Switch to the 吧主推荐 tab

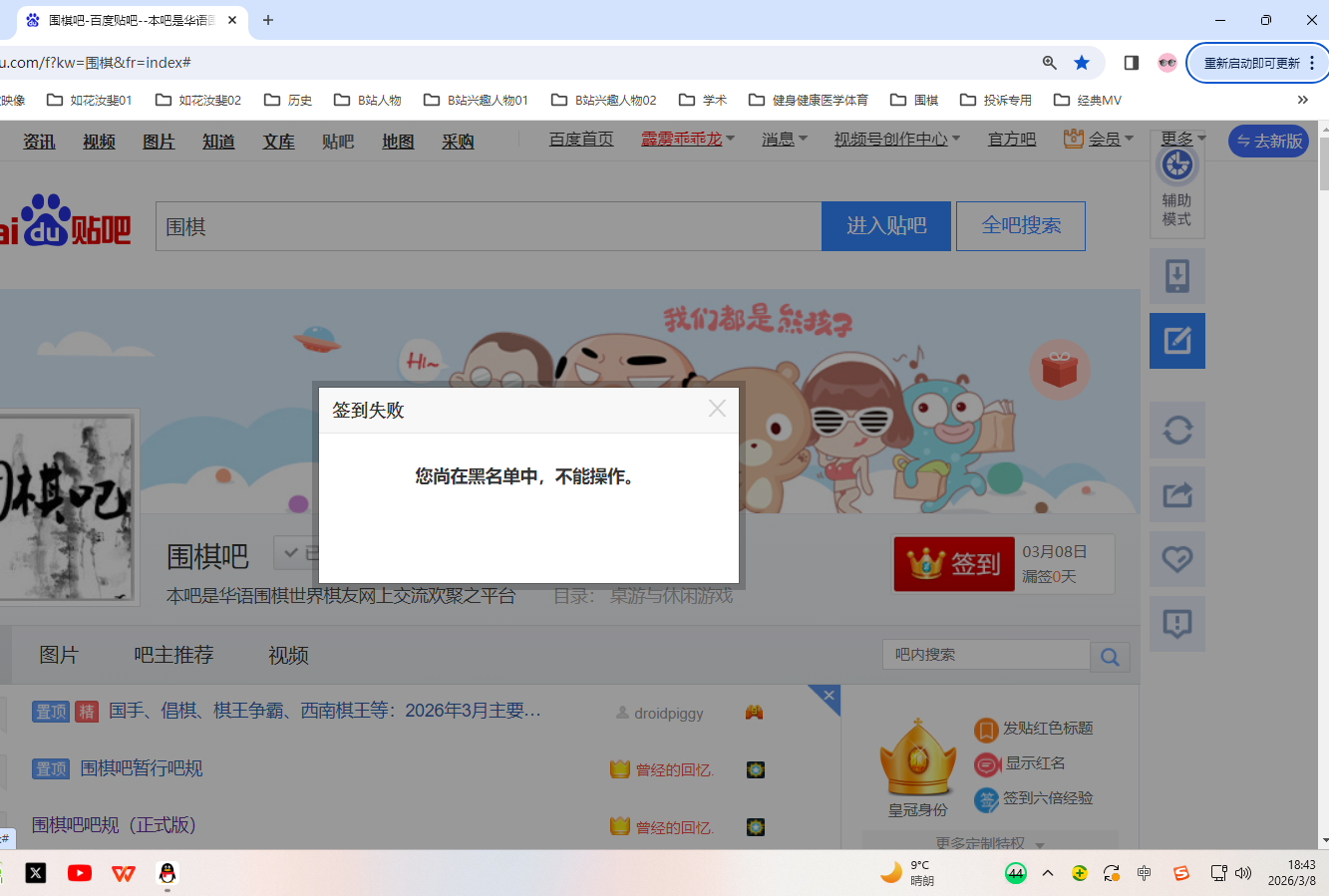pos(173,655)
